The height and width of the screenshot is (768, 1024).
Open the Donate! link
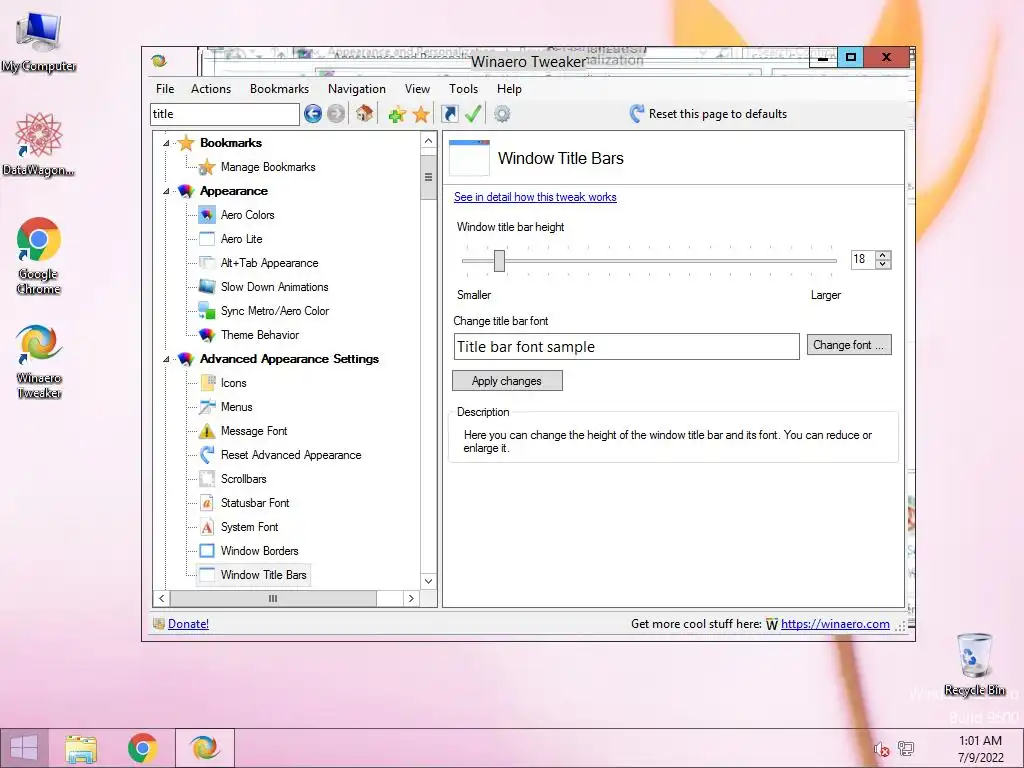pos(188,624)
